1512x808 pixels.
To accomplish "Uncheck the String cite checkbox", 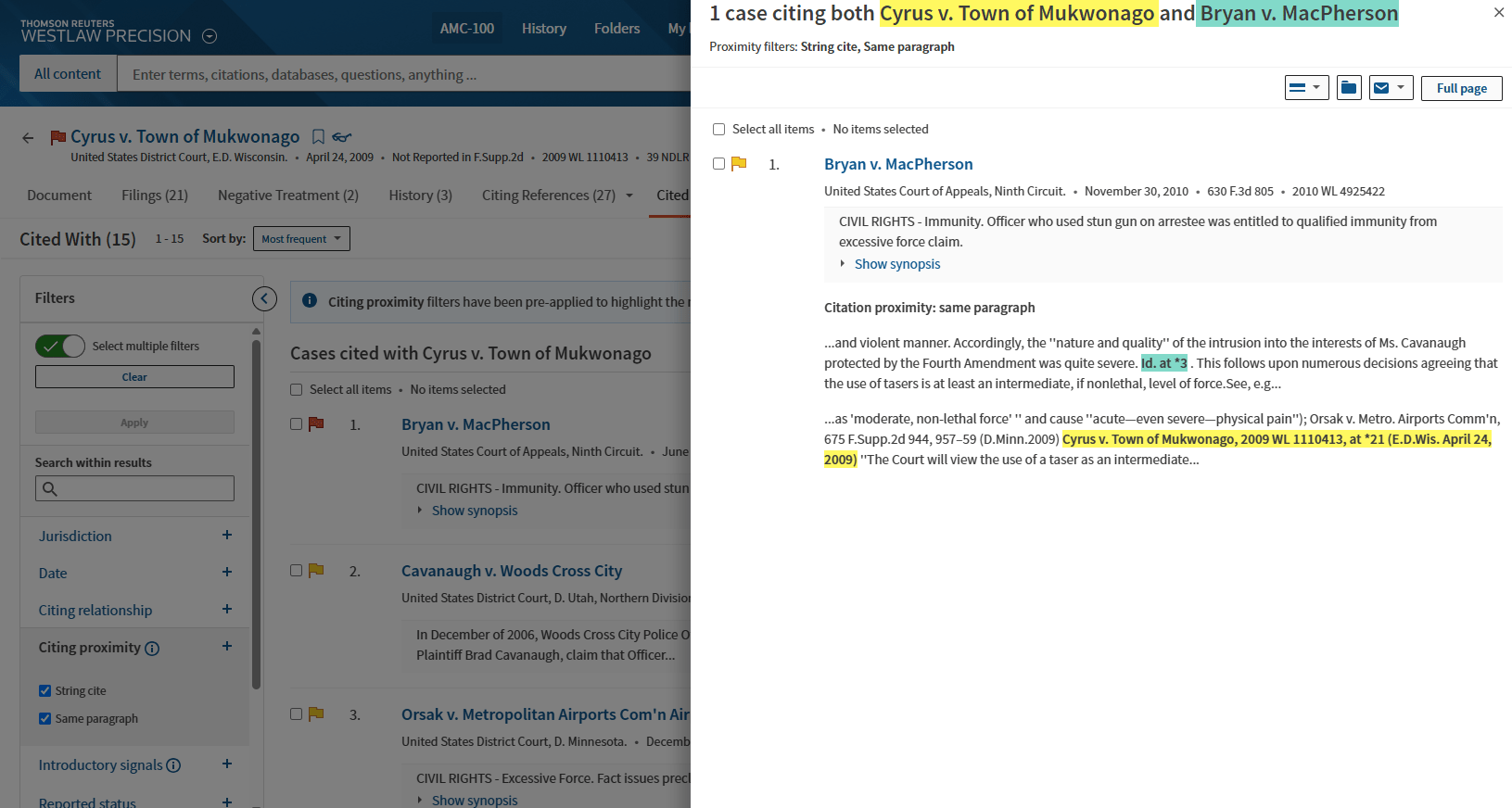I will click(44, 691).
